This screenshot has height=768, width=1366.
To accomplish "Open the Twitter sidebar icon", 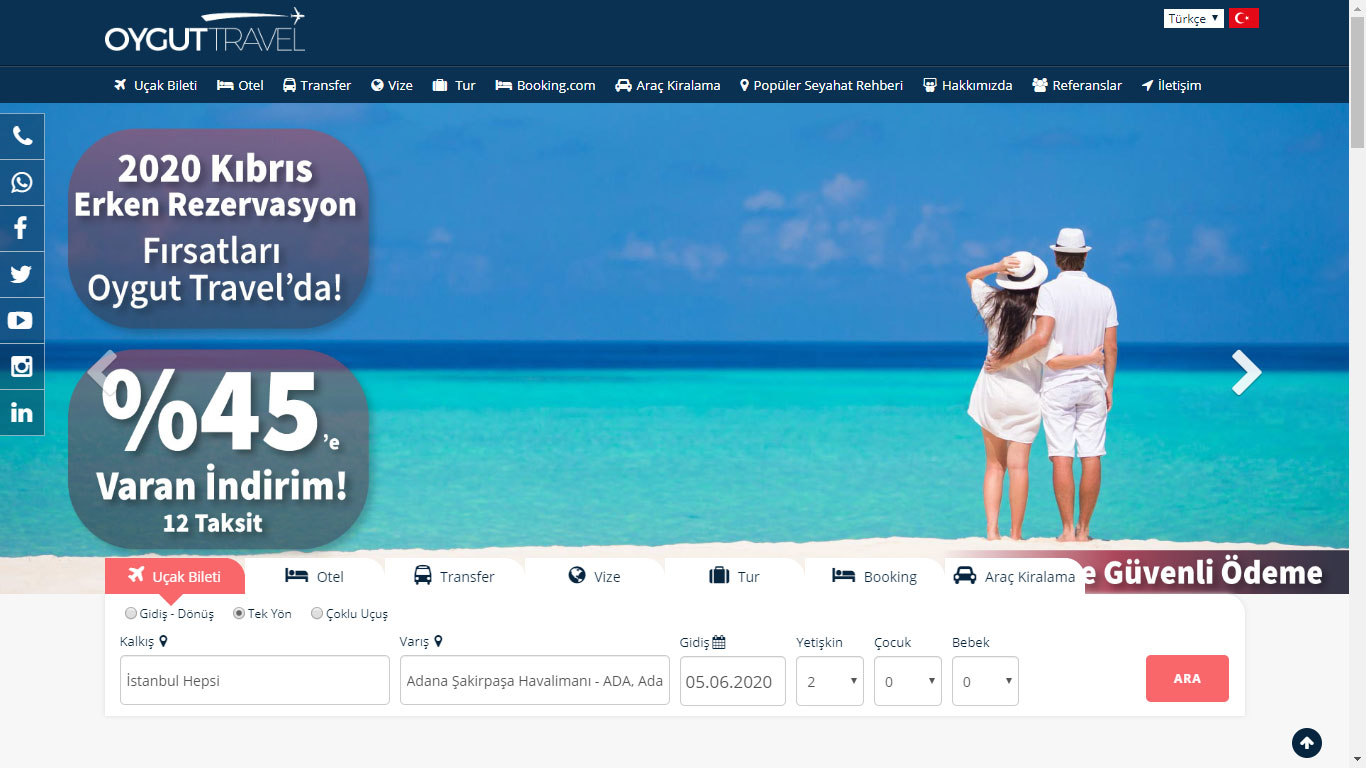I will [22, 275].
